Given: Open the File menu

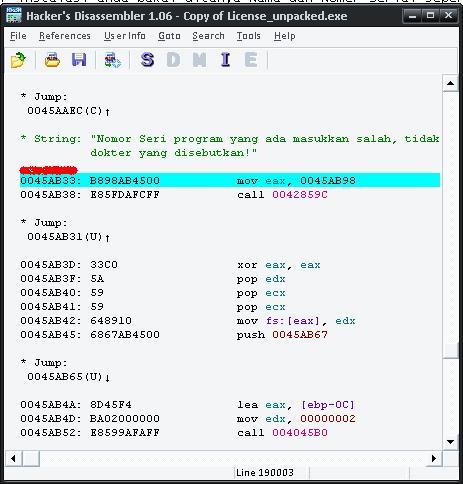Looking at the screenshot, I should 18,36.
